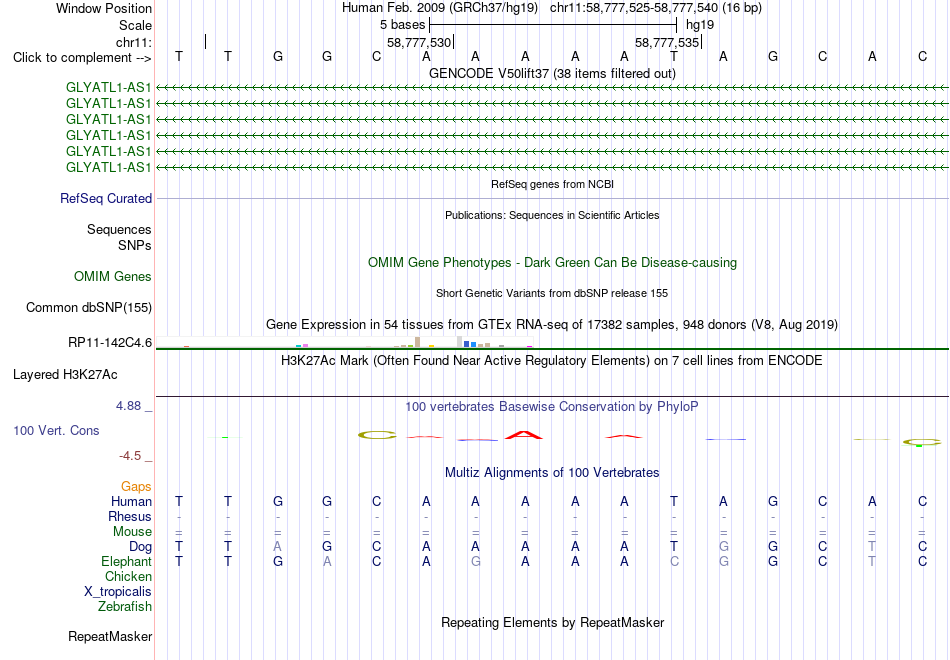Click the Scale label
950x660 pixels.
coord(135,25)
